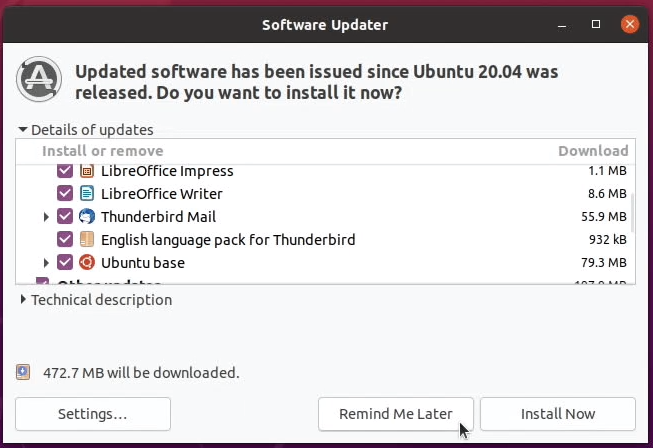Click the LibreOffice Writer document icon
The image size is (653, 448).
point(87,194)
